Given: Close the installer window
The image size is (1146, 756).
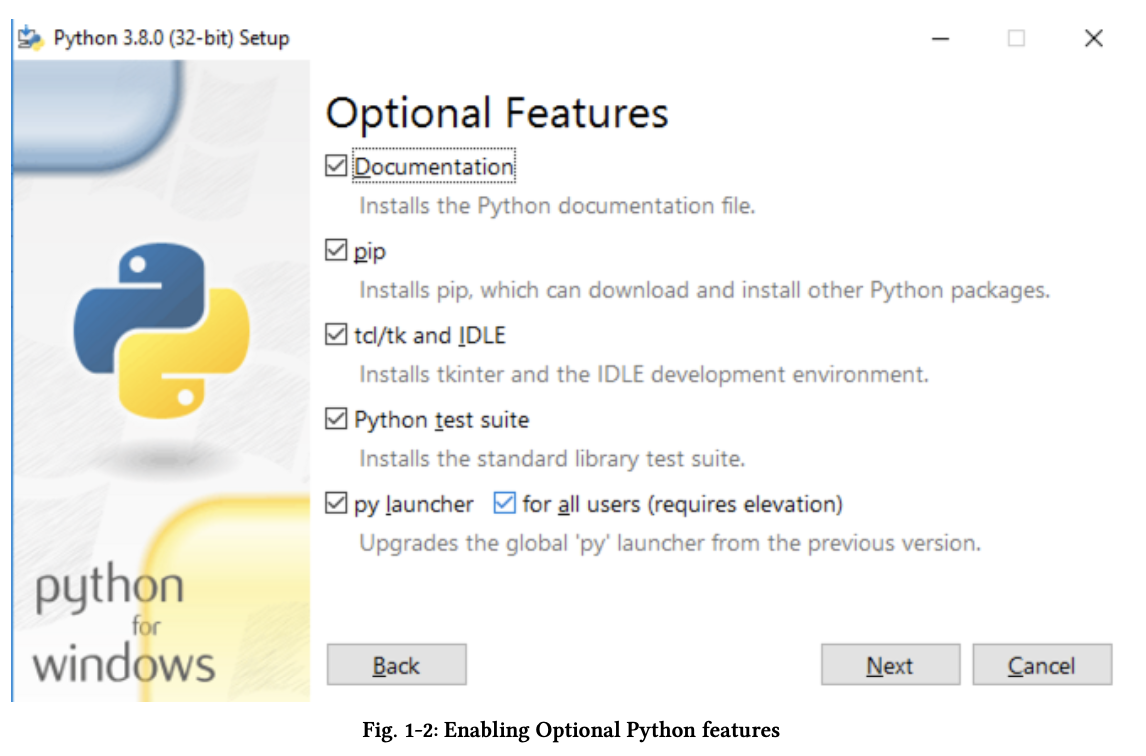Looking at the screenshot, I should click(x=1093, y=37).
